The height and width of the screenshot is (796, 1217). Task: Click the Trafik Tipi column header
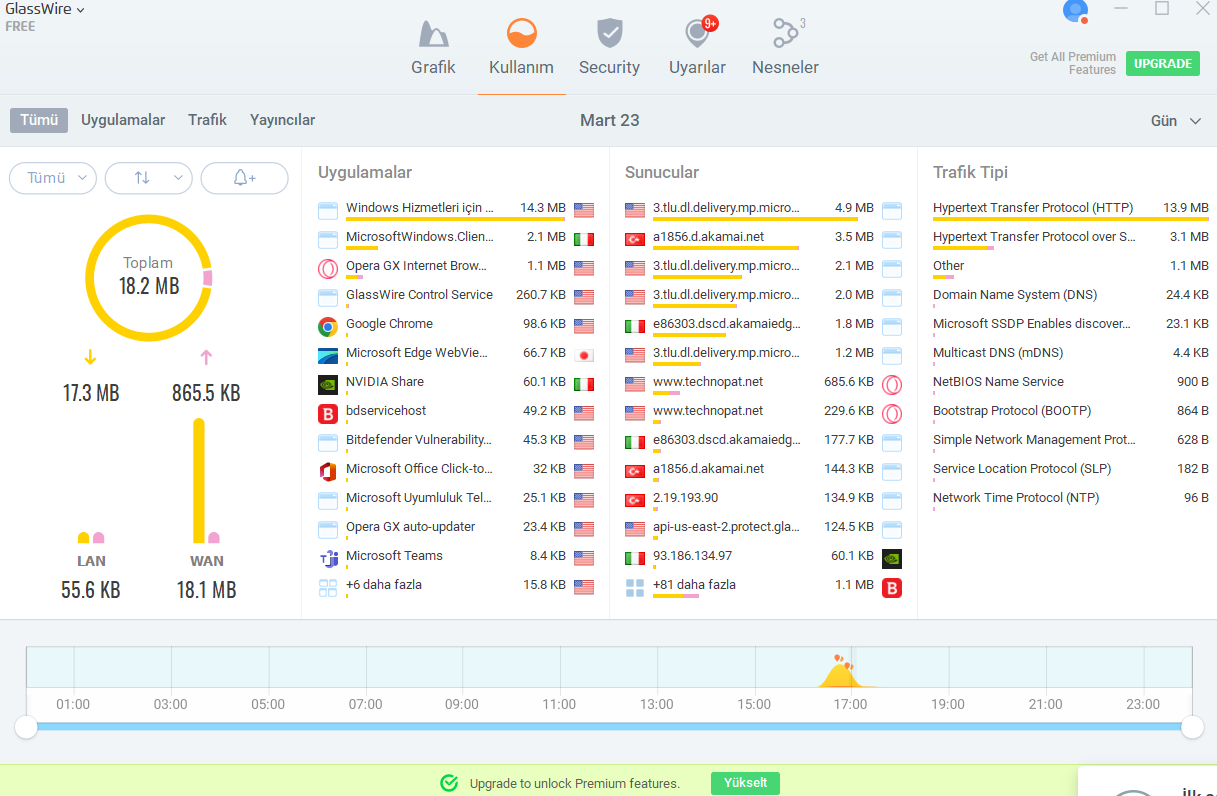tap(970, 172)
